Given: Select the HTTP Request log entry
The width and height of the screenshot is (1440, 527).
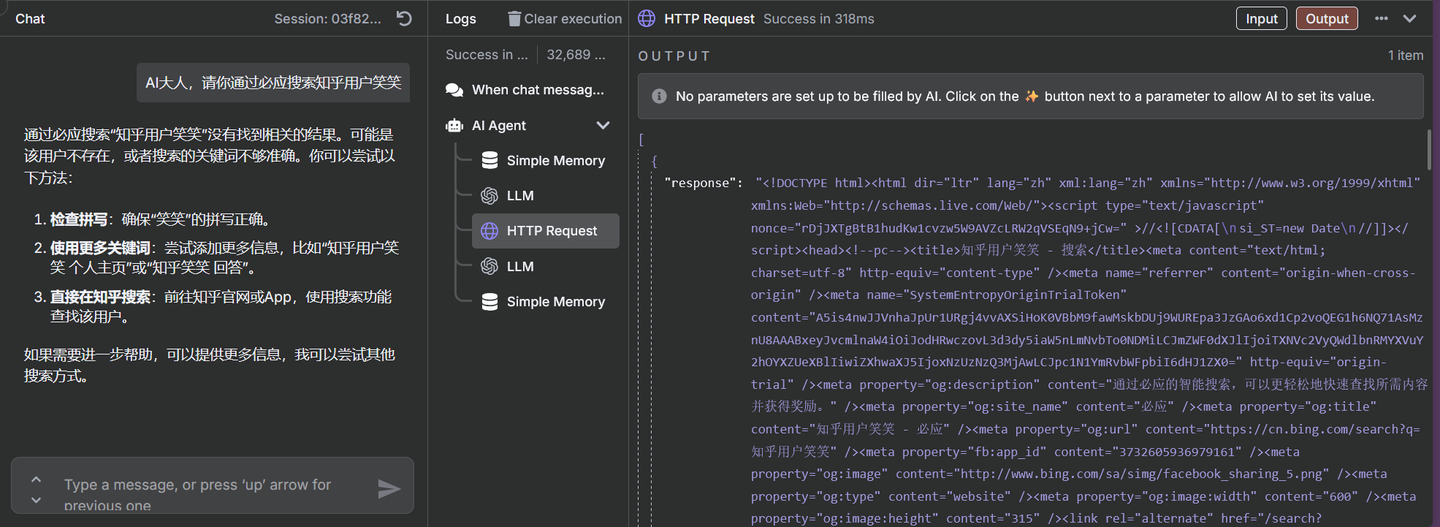Looking at the screenshot, I should click(x=551, y=231).
